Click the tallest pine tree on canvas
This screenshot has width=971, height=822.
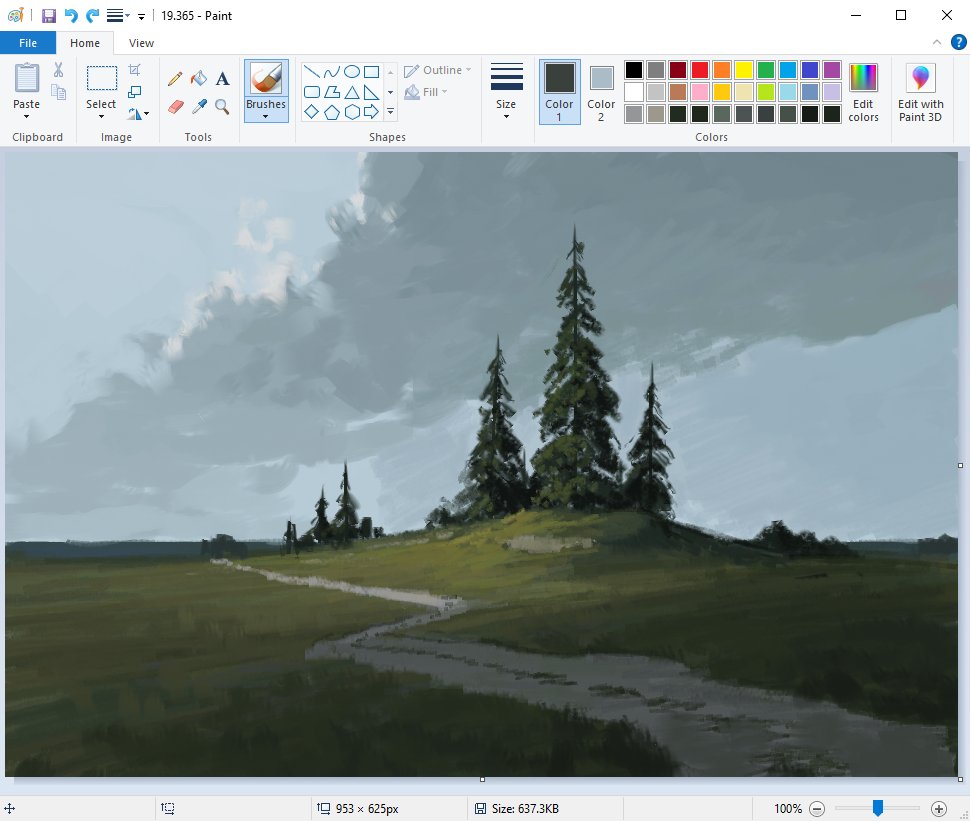pos(576,372)
